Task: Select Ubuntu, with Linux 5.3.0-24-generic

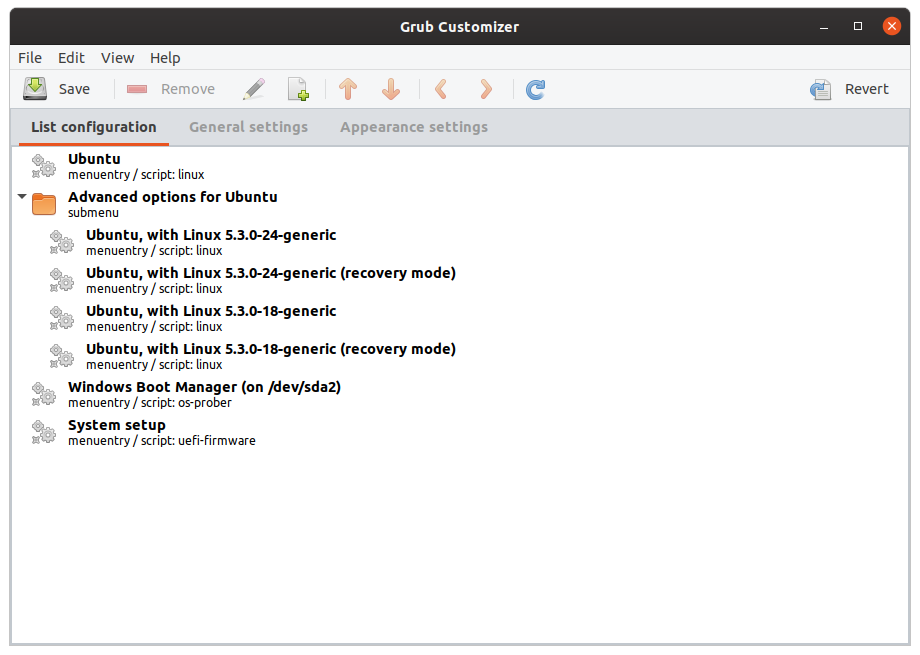Action: (x=460, y=242)
